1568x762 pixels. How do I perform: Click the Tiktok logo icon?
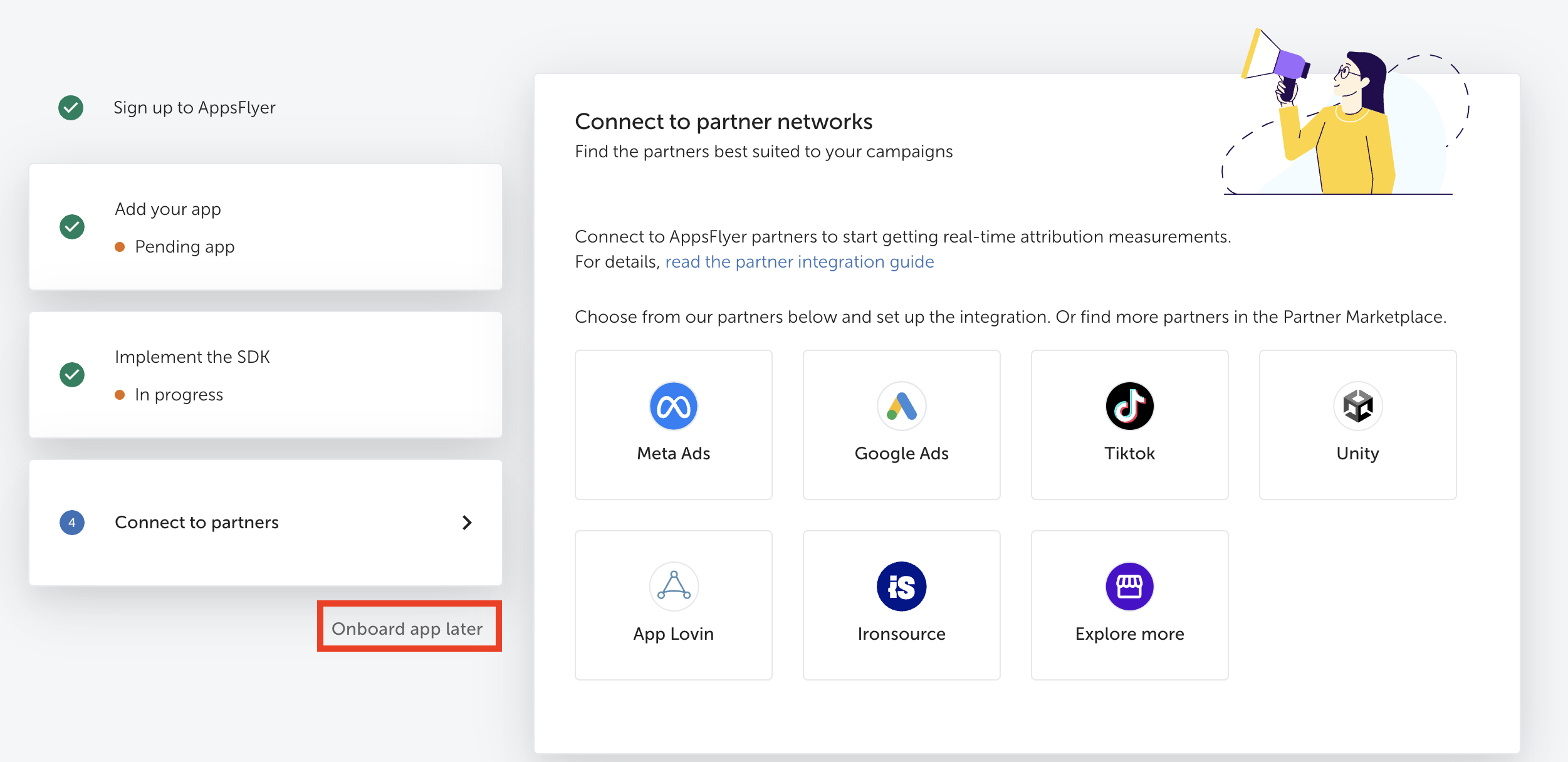tap(1129, 406)
